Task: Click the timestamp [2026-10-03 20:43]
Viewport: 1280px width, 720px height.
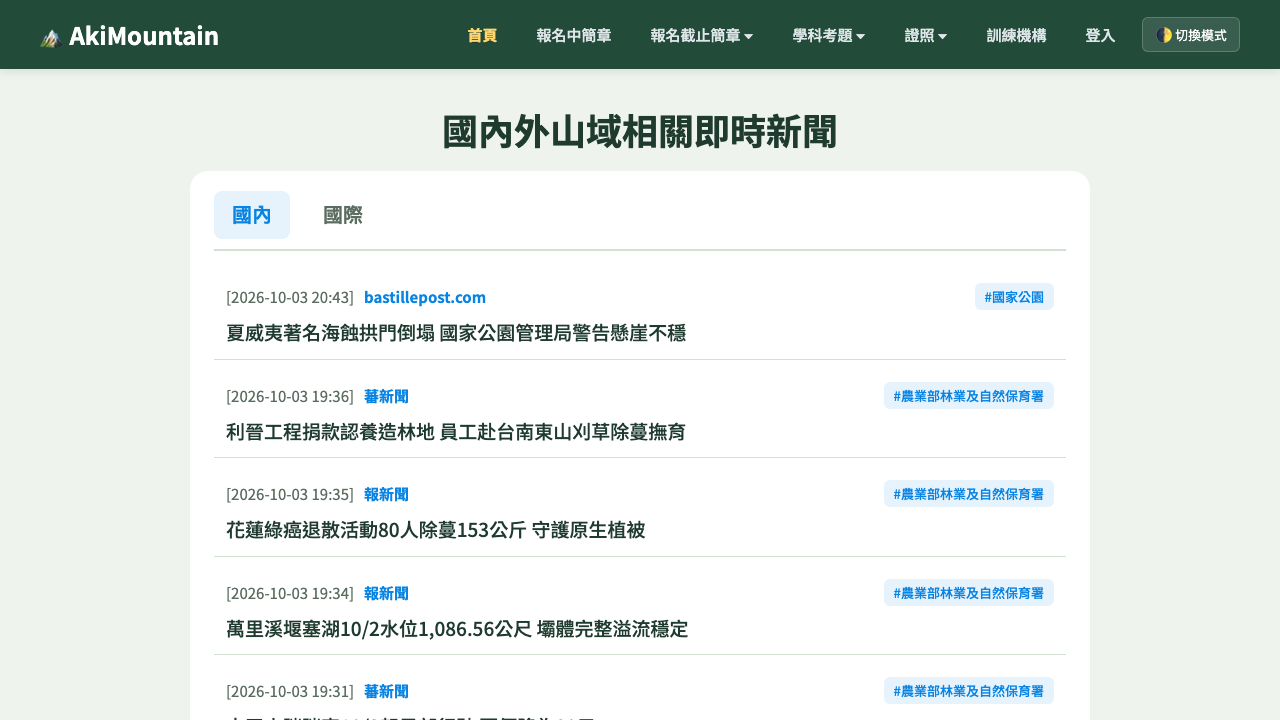Action: coord(290,297)
